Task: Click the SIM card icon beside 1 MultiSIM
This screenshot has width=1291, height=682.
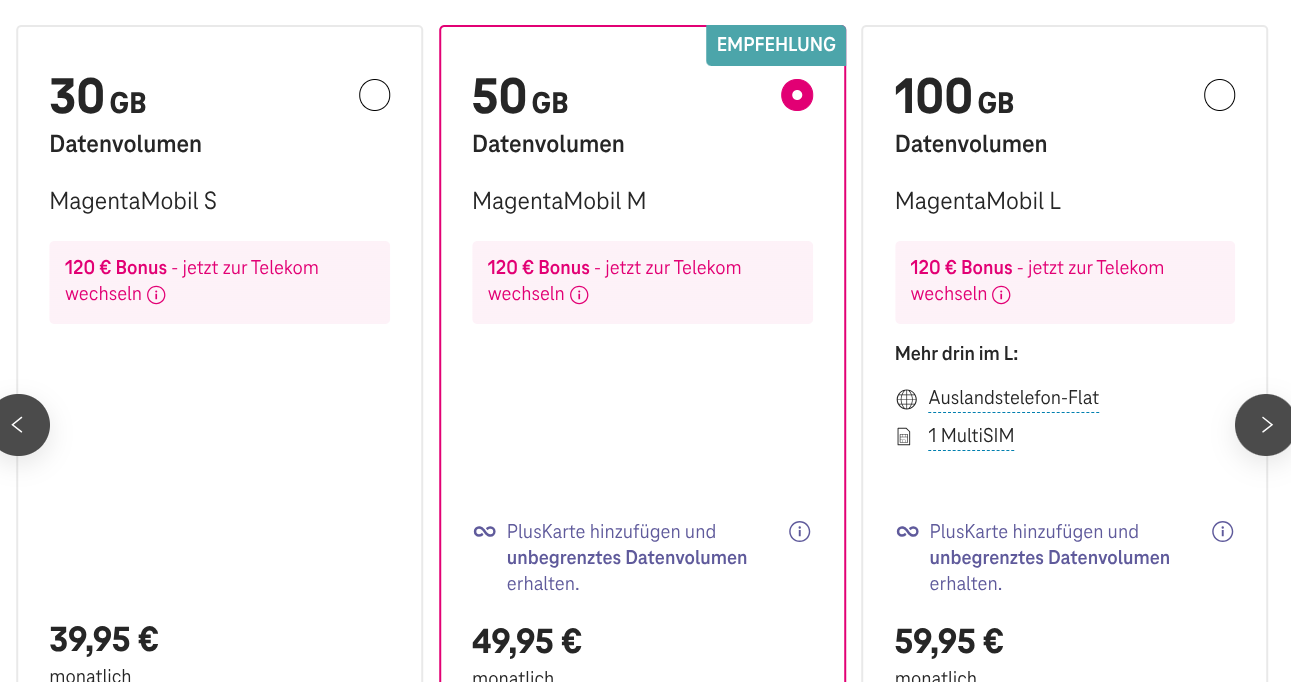Action: pyautogui.click(x=905, y=437)
